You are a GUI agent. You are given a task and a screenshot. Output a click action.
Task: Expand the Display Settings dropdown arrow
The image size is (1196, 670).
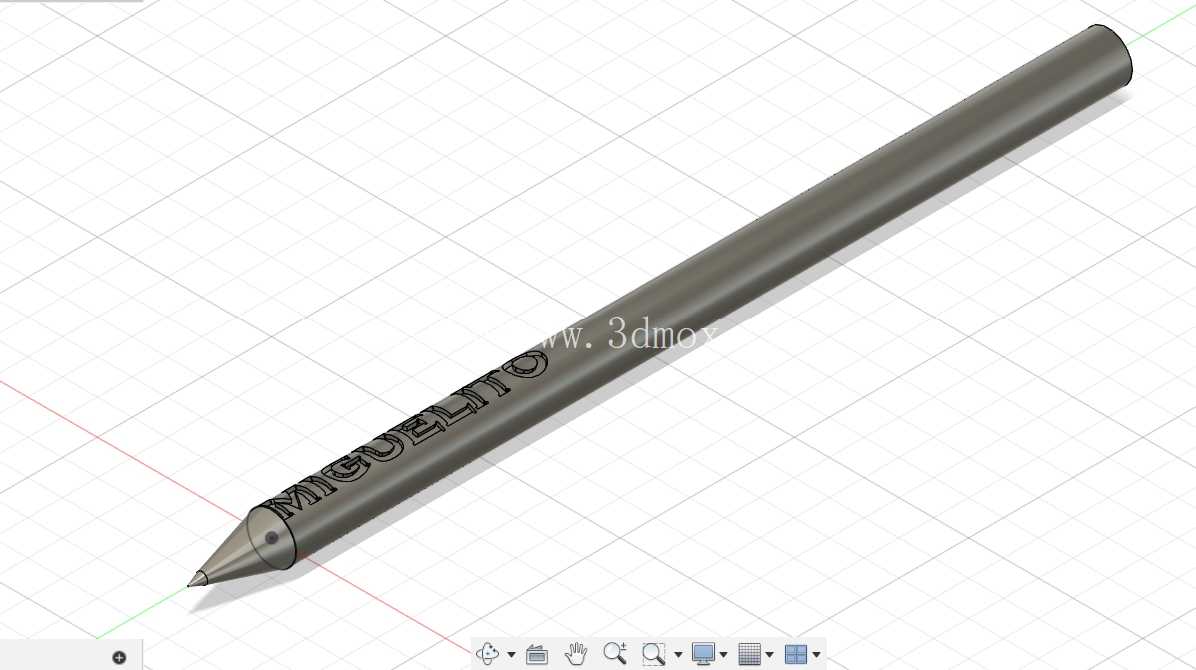723,655
